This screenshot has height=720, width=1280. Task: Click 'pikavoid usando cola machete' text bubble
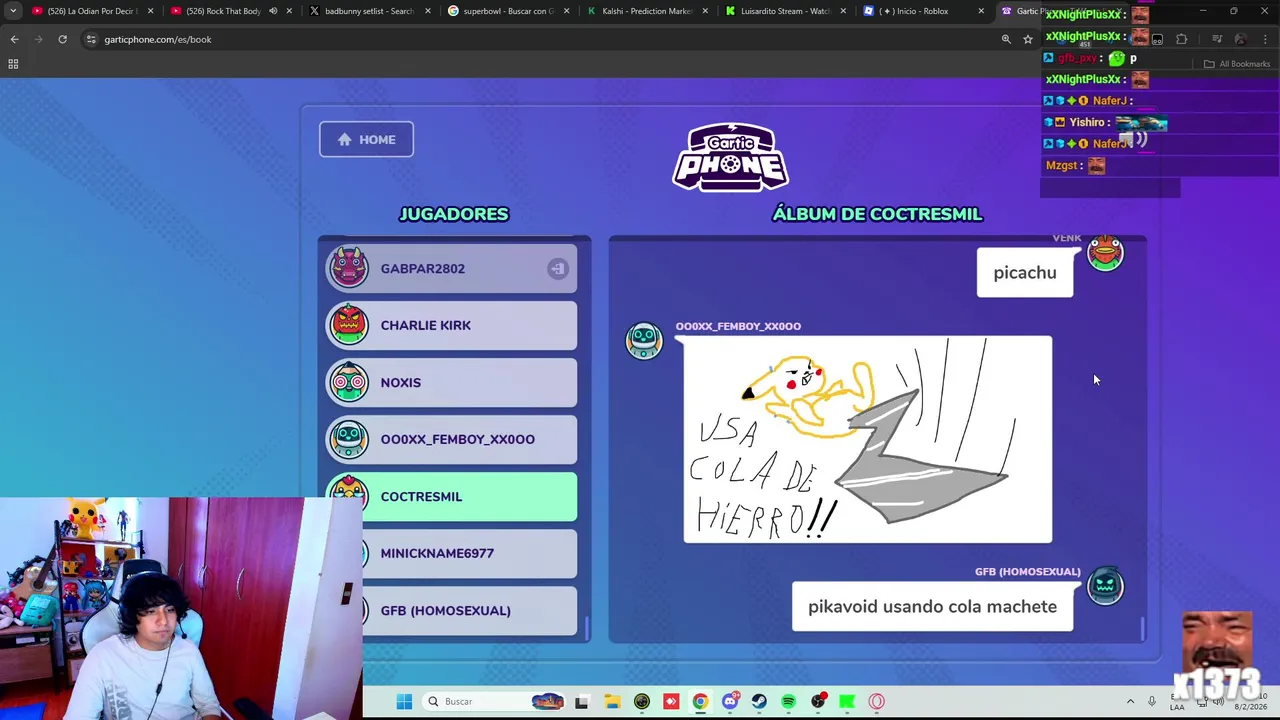click(932, 607)
